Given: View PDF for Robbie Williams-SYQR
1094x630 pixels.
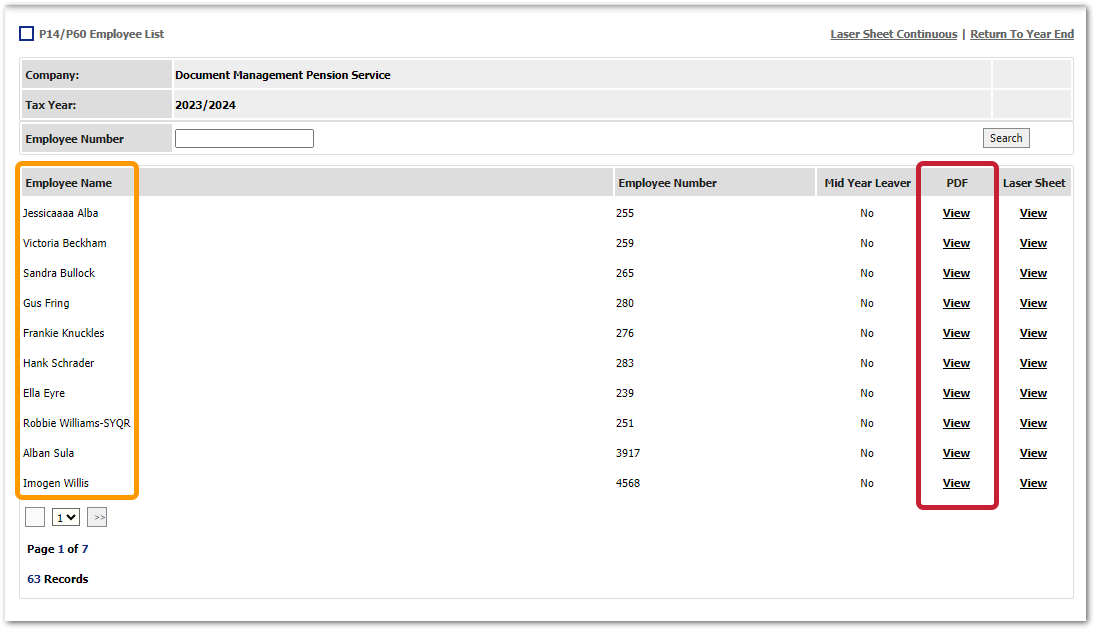Looking at the screenshot, I should 956,423.
